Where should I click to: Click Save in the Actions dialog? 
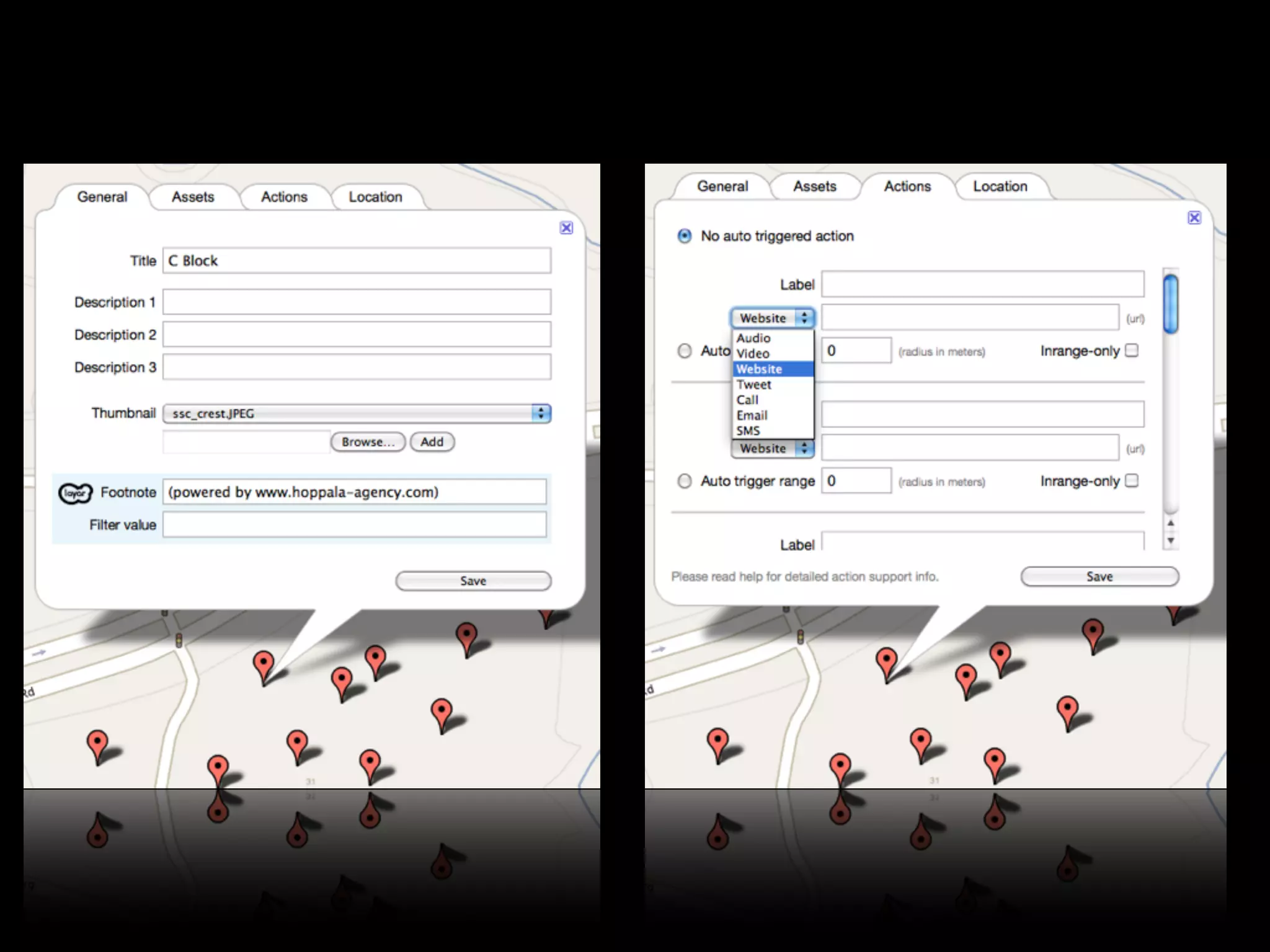[1099, 576]
